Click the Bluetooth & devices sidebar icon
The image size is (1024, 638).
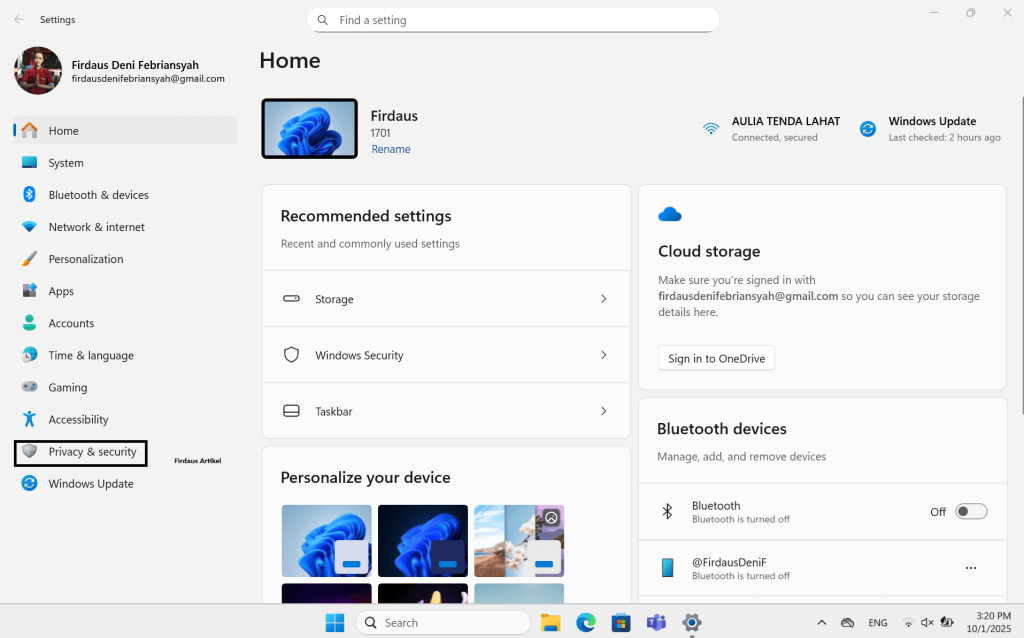coord(30,195)
